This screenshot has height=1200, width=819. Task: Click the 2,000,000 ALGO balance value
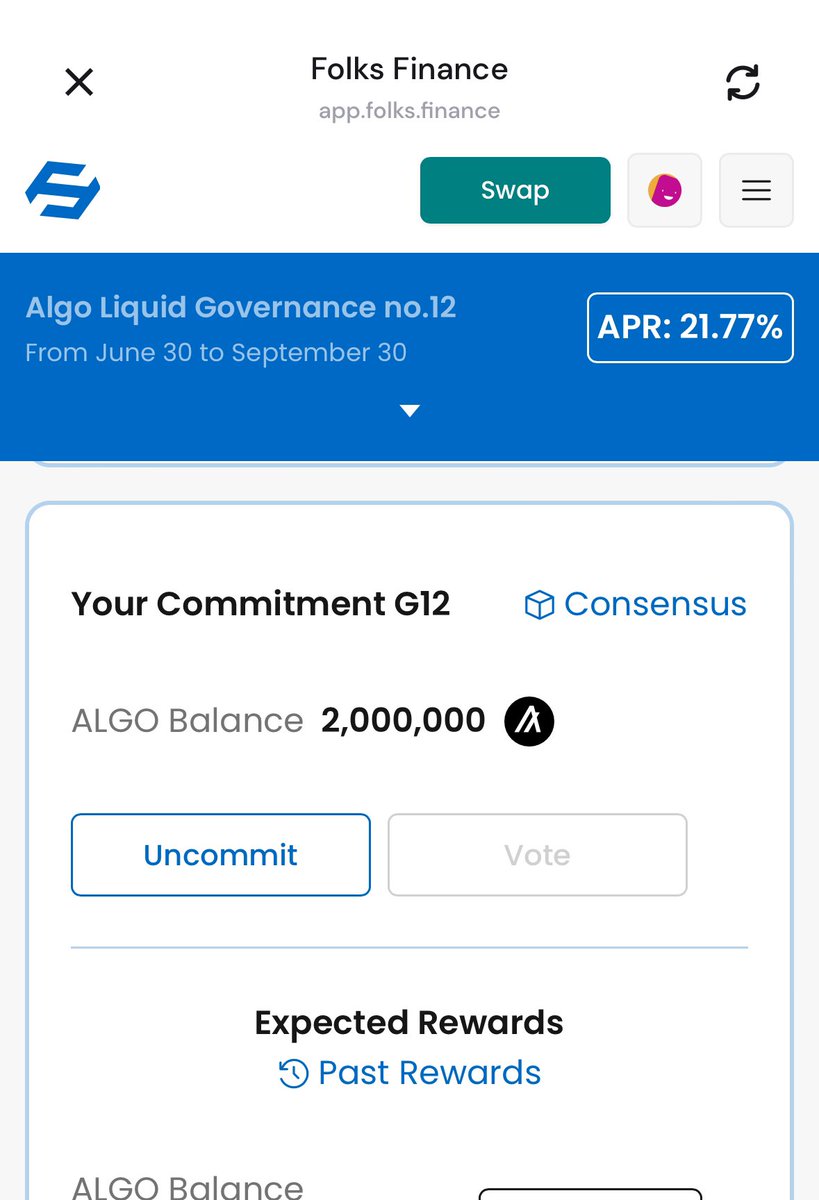point(403,720)
